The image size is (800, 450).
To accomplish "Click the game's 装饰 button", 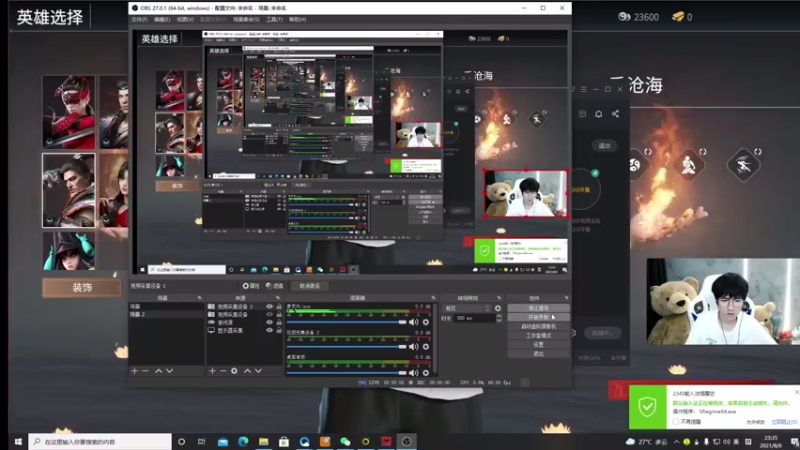I will 82,288.
